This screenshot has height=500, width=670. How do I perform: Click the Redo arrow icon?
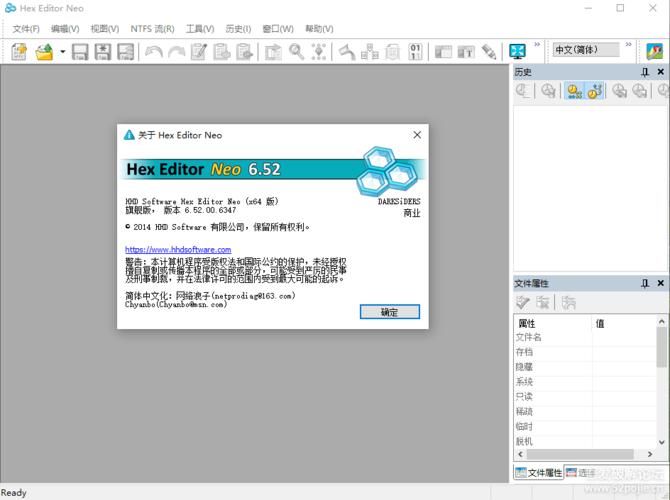click(x=176, y=52)
